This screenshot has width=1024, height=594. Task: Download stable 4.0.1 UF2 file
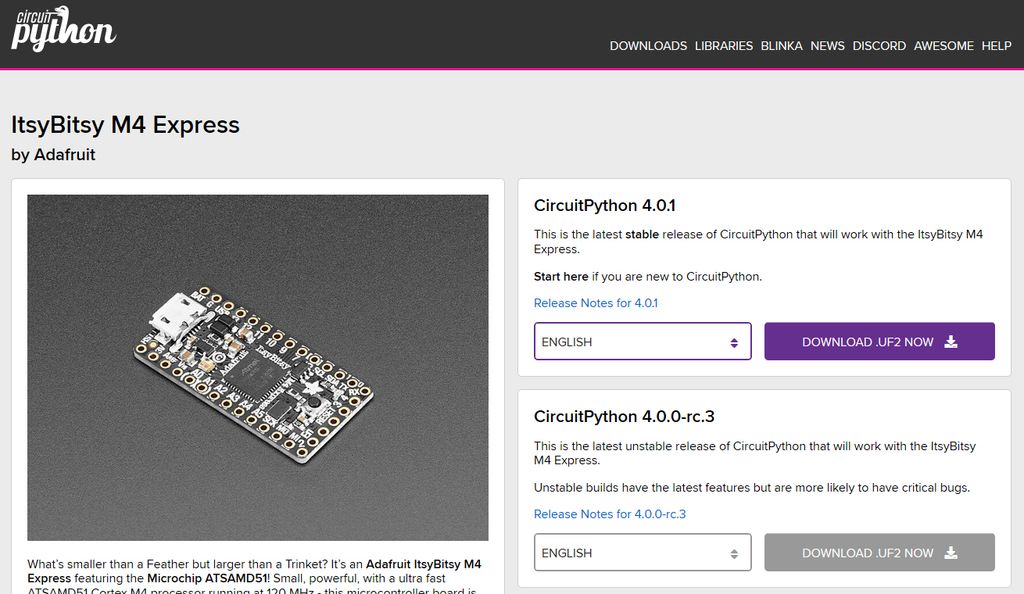[x=879, y=341]
